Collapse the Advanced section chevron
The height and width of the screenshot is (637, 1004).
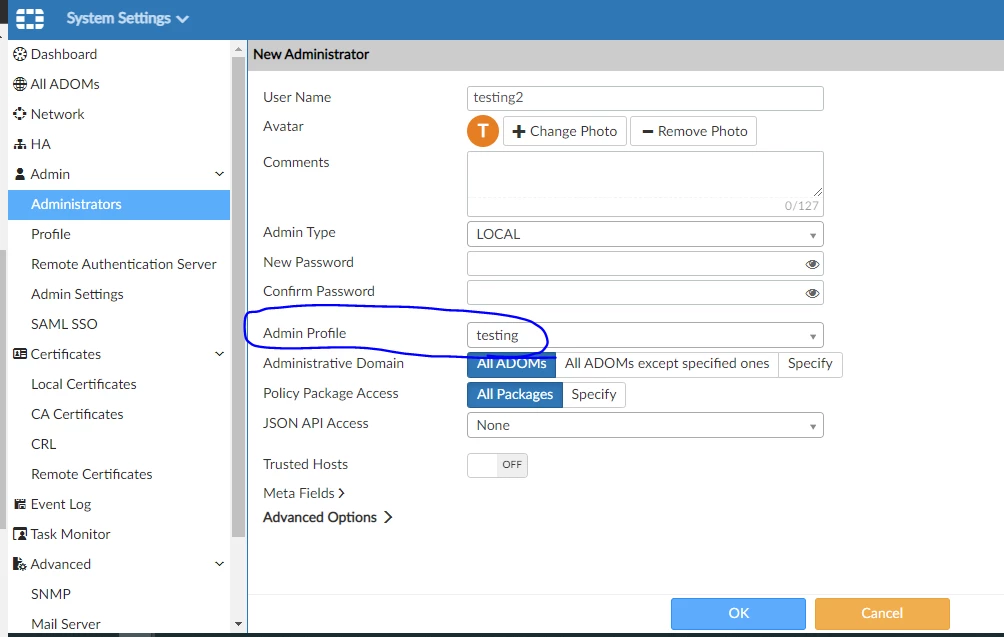click(x=219, y=564)
